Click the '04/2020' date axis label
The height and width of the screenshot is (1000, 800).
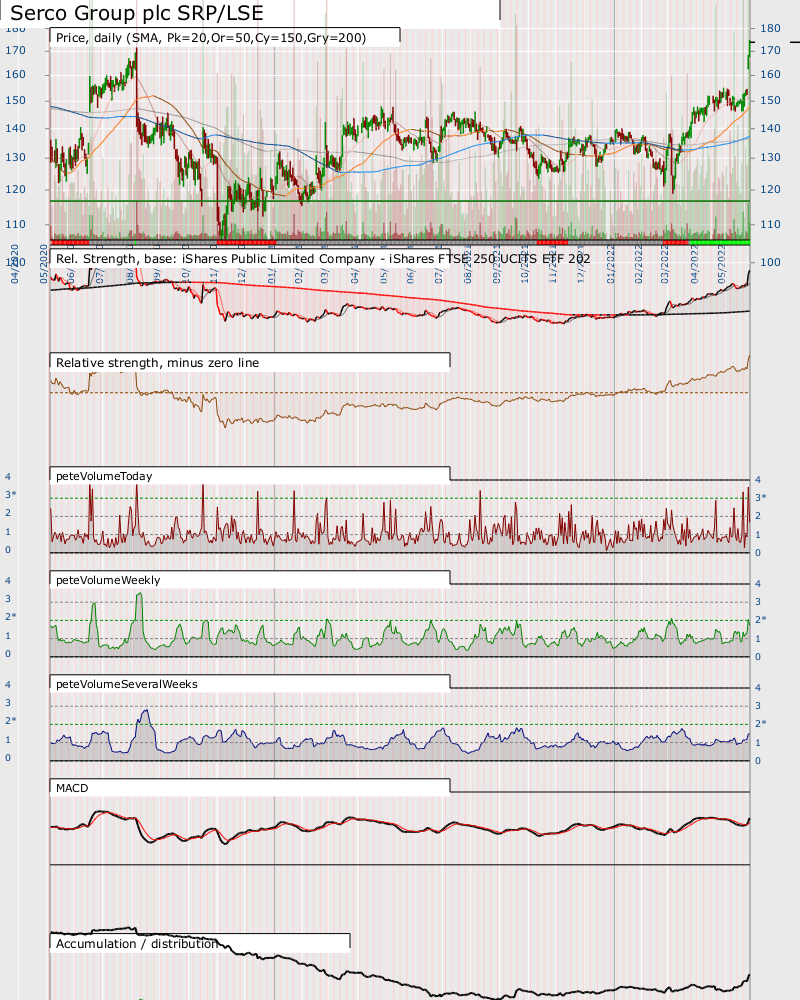pos(15,263)
